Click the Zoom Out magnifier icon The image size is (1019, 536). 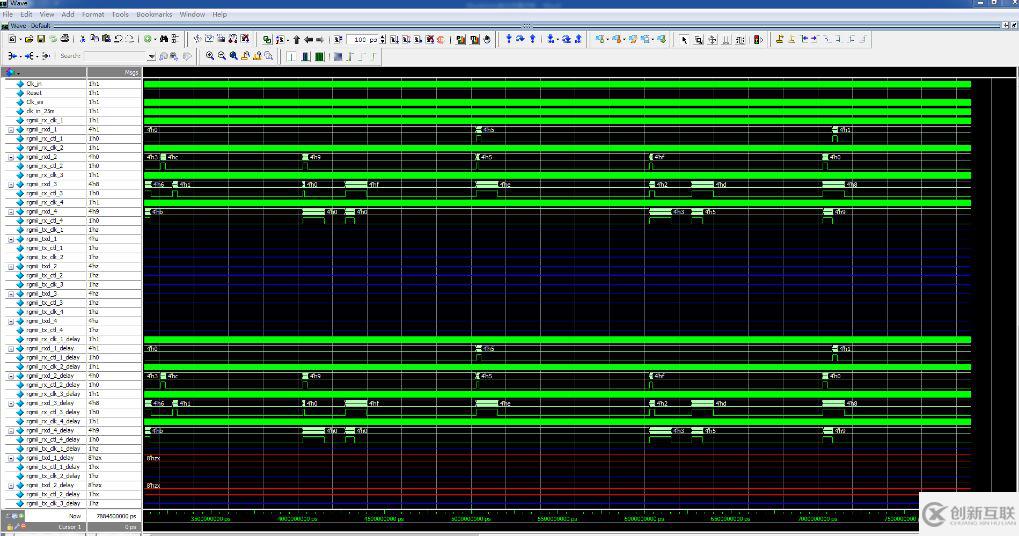(x=222, y=56)
